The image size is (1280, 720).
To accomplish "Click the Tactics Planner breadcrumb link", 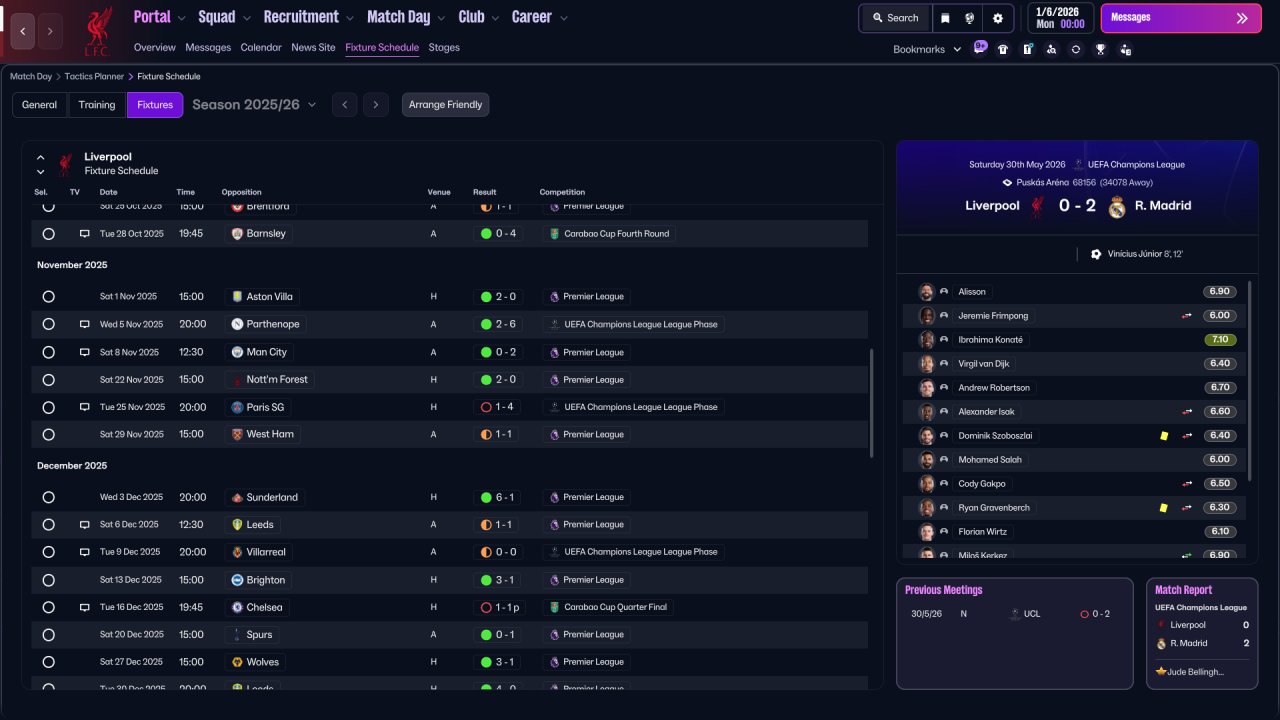I will [94, 76].
